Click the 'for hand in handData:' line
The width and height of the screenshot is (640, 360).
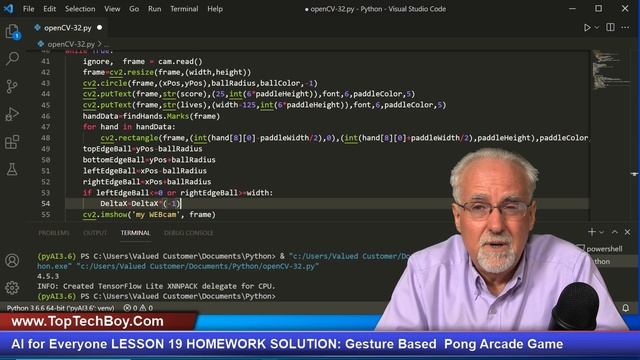pyautogui.click(x=129, y=127)
